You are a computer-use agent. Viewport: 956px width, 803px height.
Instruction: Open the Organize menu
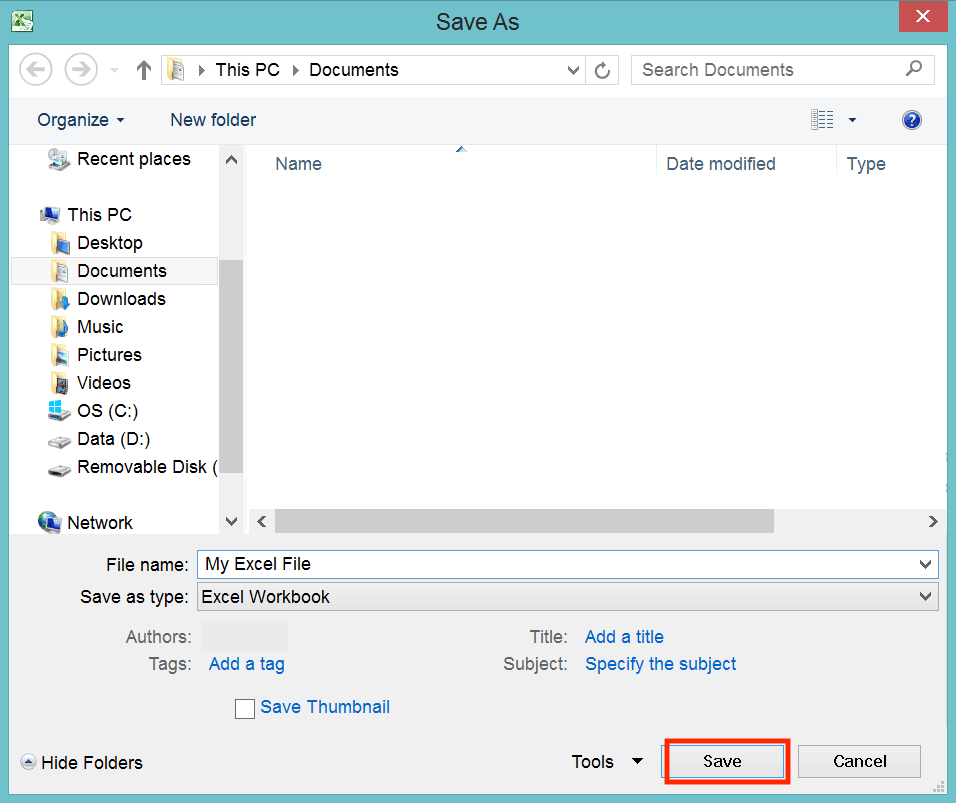click(80, 120)
